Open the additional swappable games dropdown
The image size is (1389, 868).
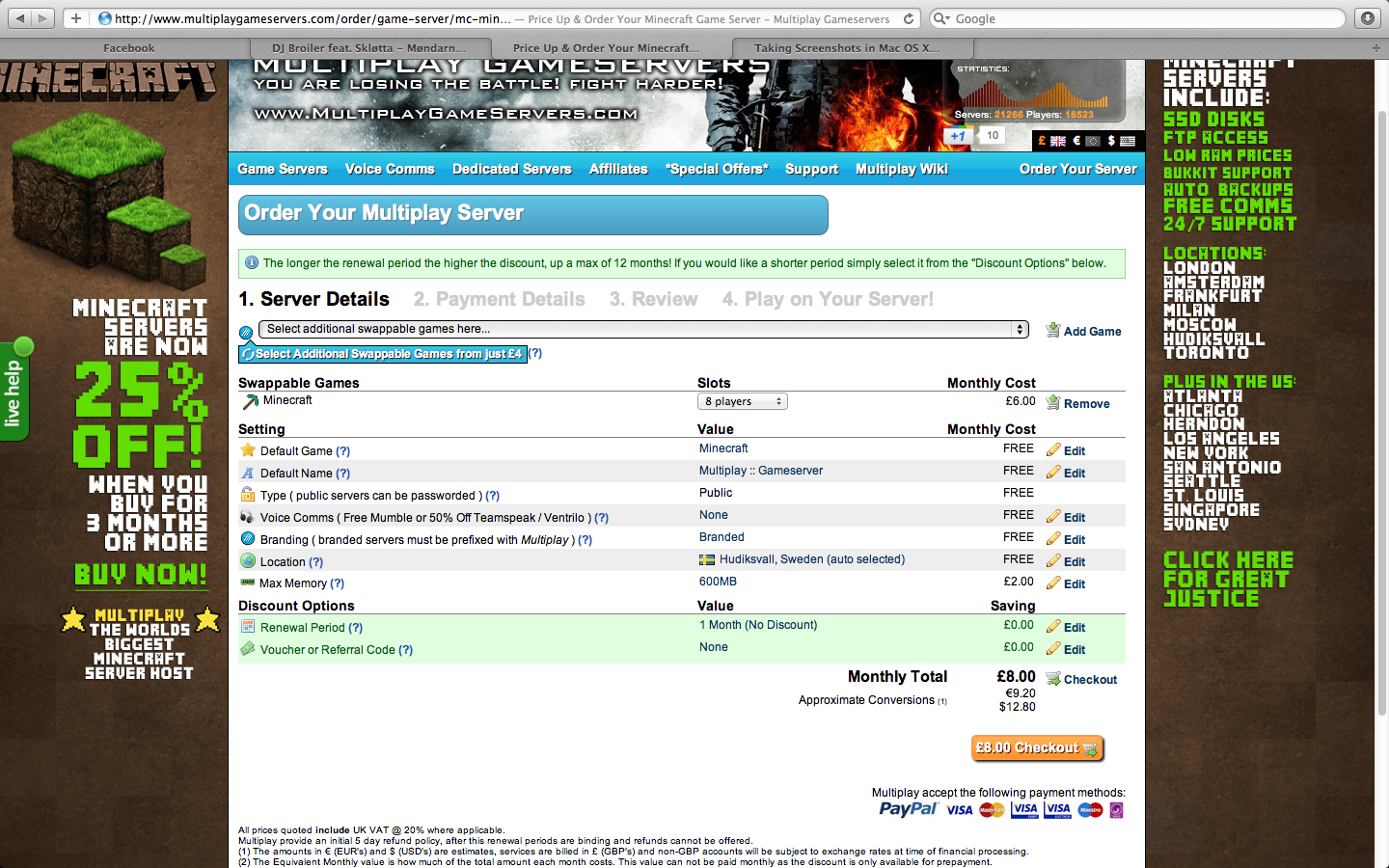pyautogui.click(x=643, y=329)
